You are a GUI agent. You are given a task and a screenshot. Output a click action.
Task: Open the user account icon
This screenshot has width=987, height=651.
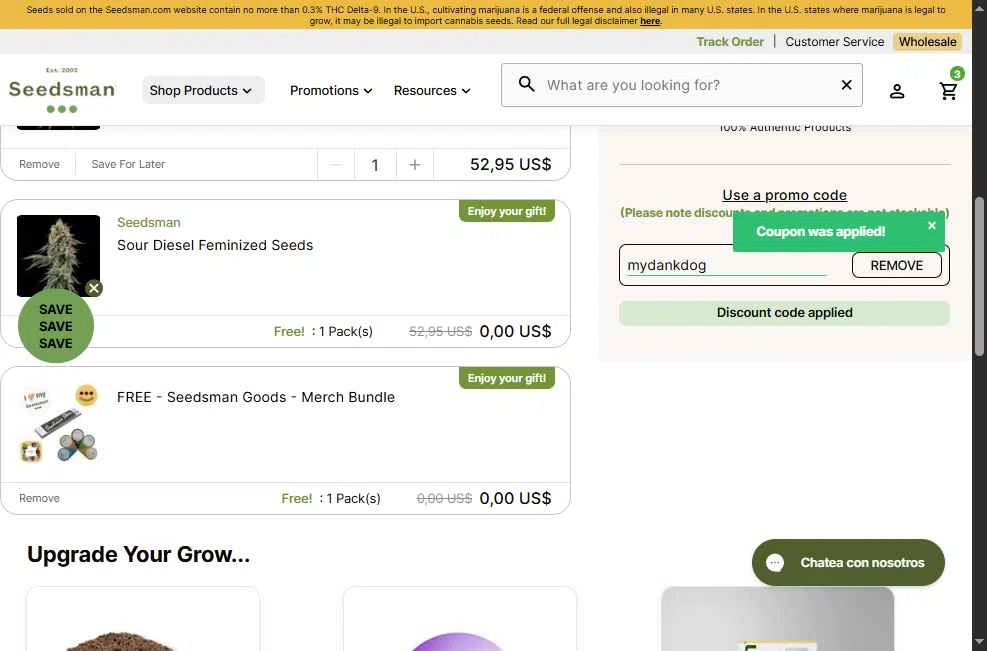point(897,91)
